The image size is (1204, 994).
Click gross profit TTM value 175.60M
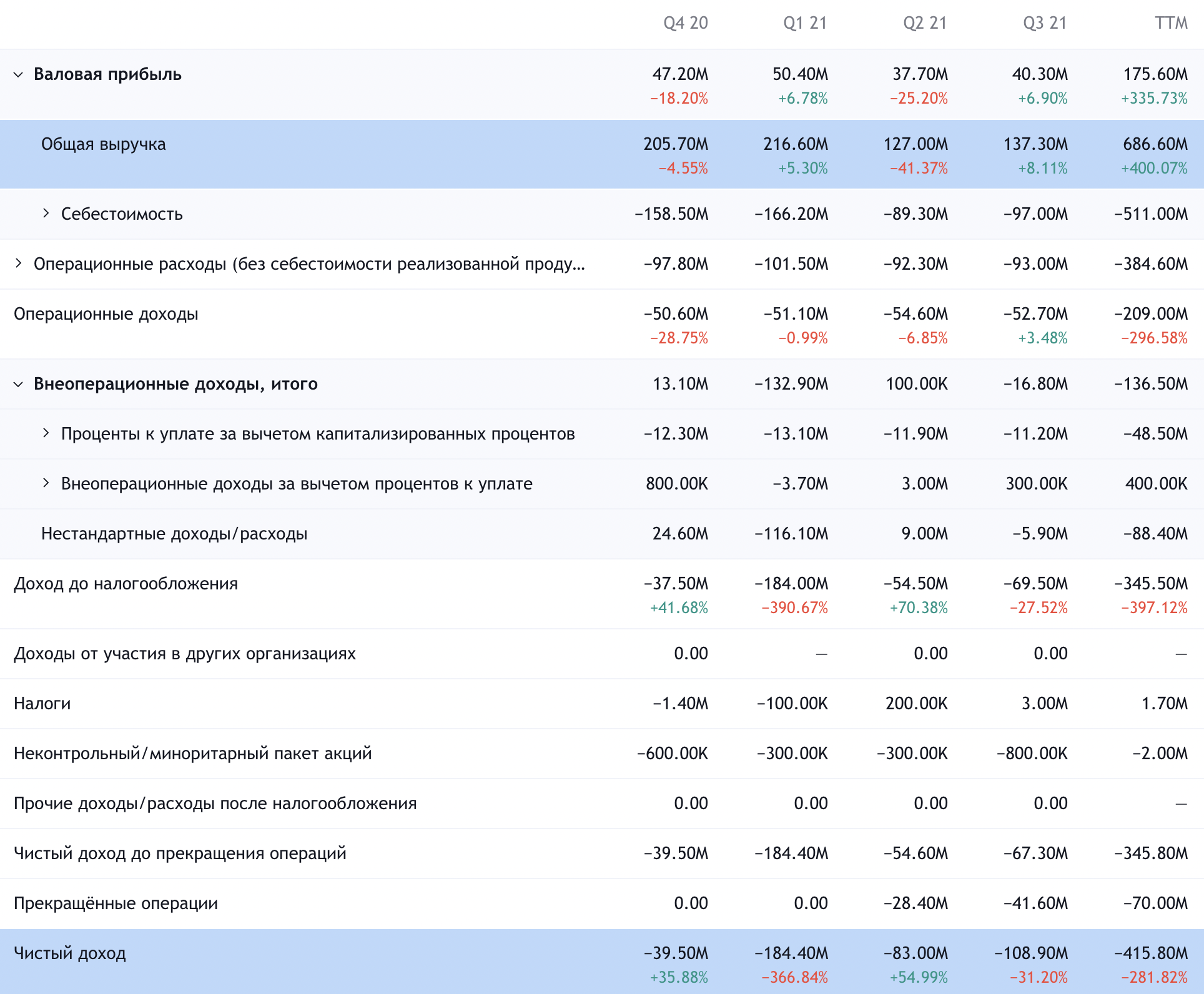(1156, 74)
